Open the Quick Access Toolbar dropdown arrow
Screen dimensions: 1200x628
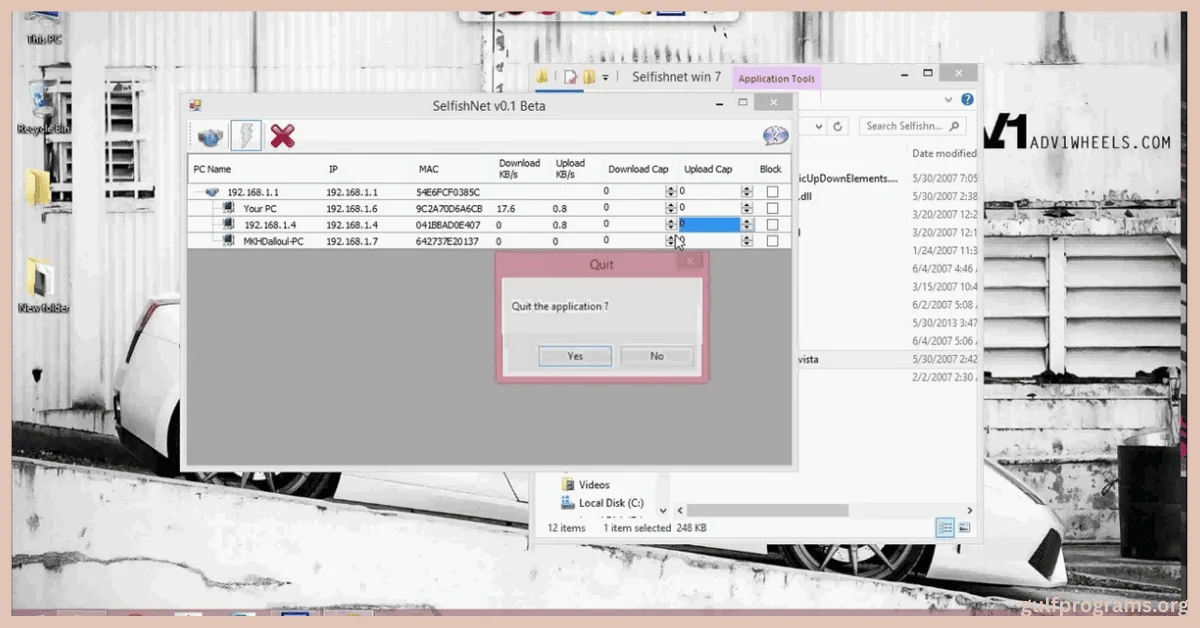pyautogui.click(x=608, y=76)
